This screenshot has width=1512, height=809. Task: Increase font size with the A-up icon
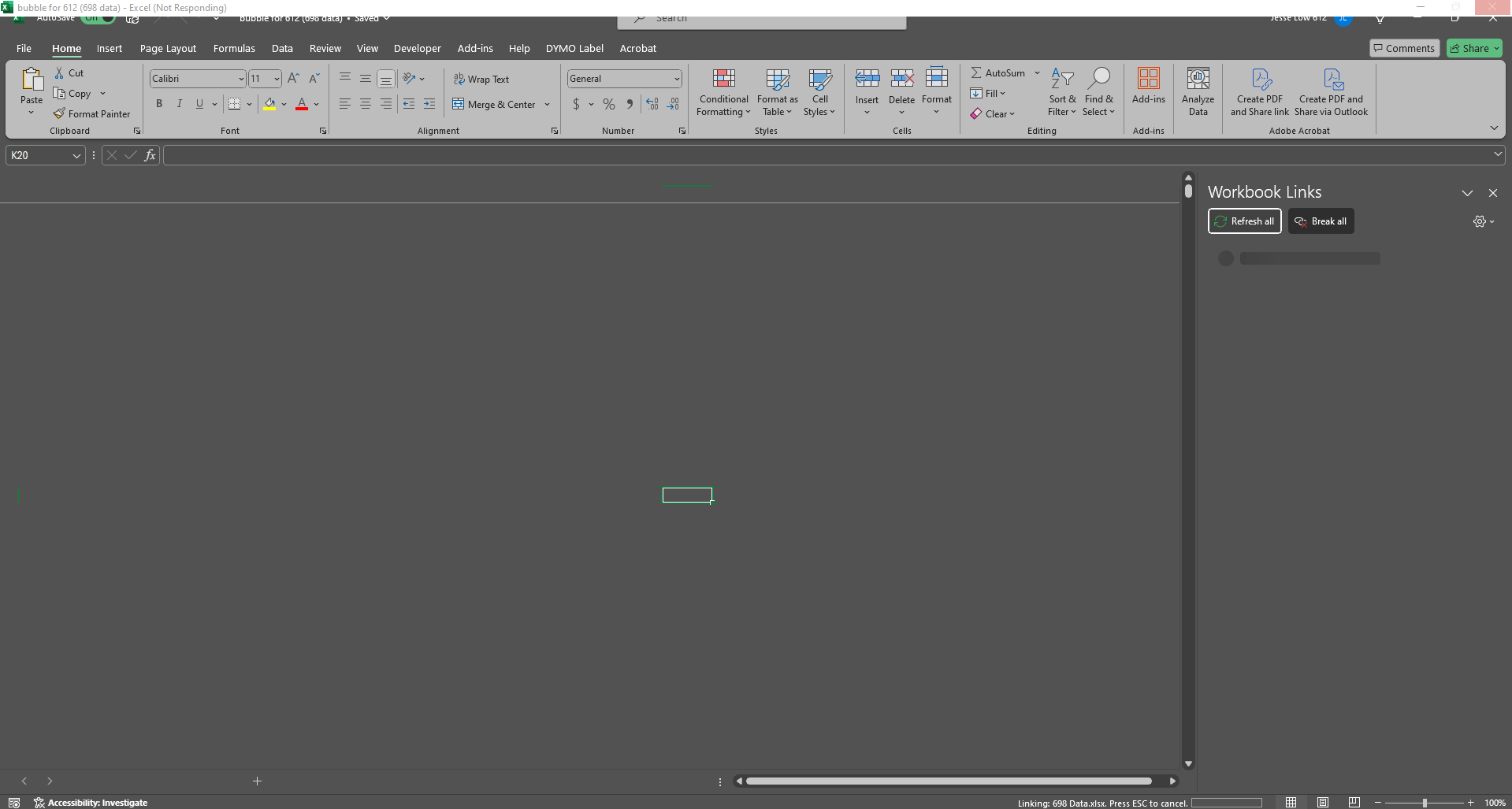[293, 78]
